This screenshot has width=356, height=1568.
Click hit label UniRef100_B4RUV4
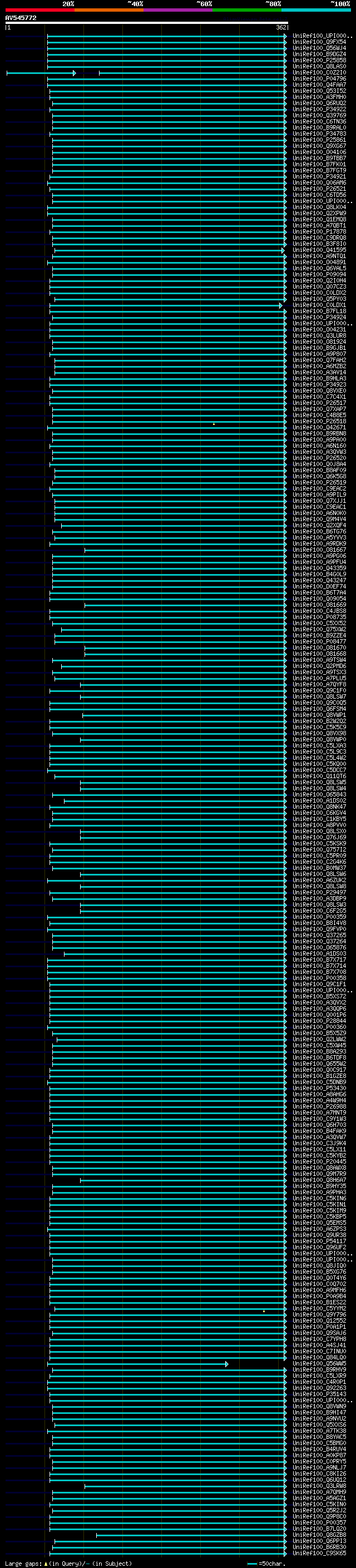click(x=319, y=1449)
